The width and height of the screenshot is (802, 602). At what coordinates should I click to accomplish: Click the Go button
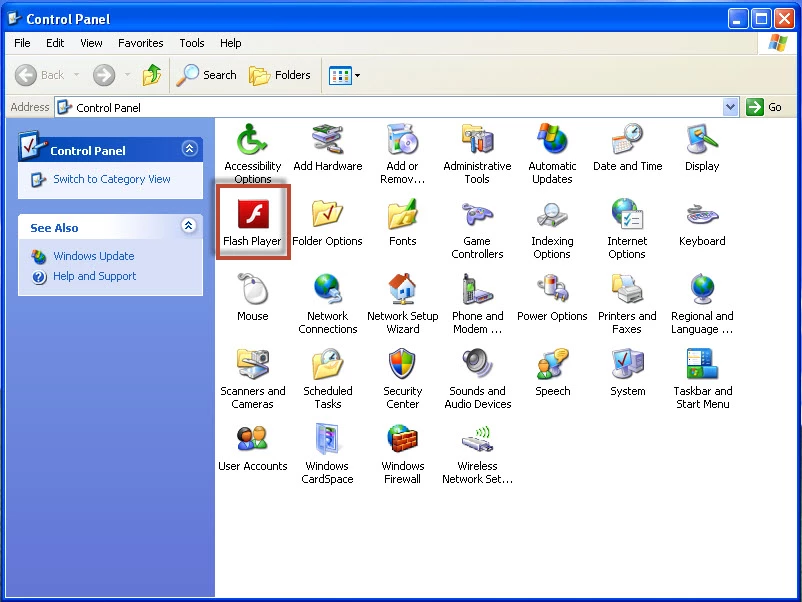coord(764,107)
